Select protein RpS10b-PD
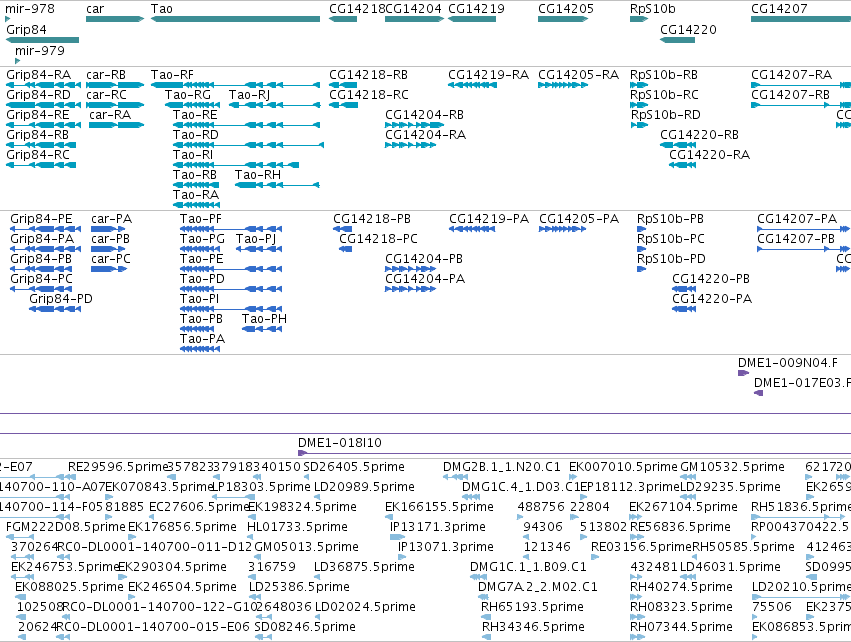The image size is (851, 642). 641,269
